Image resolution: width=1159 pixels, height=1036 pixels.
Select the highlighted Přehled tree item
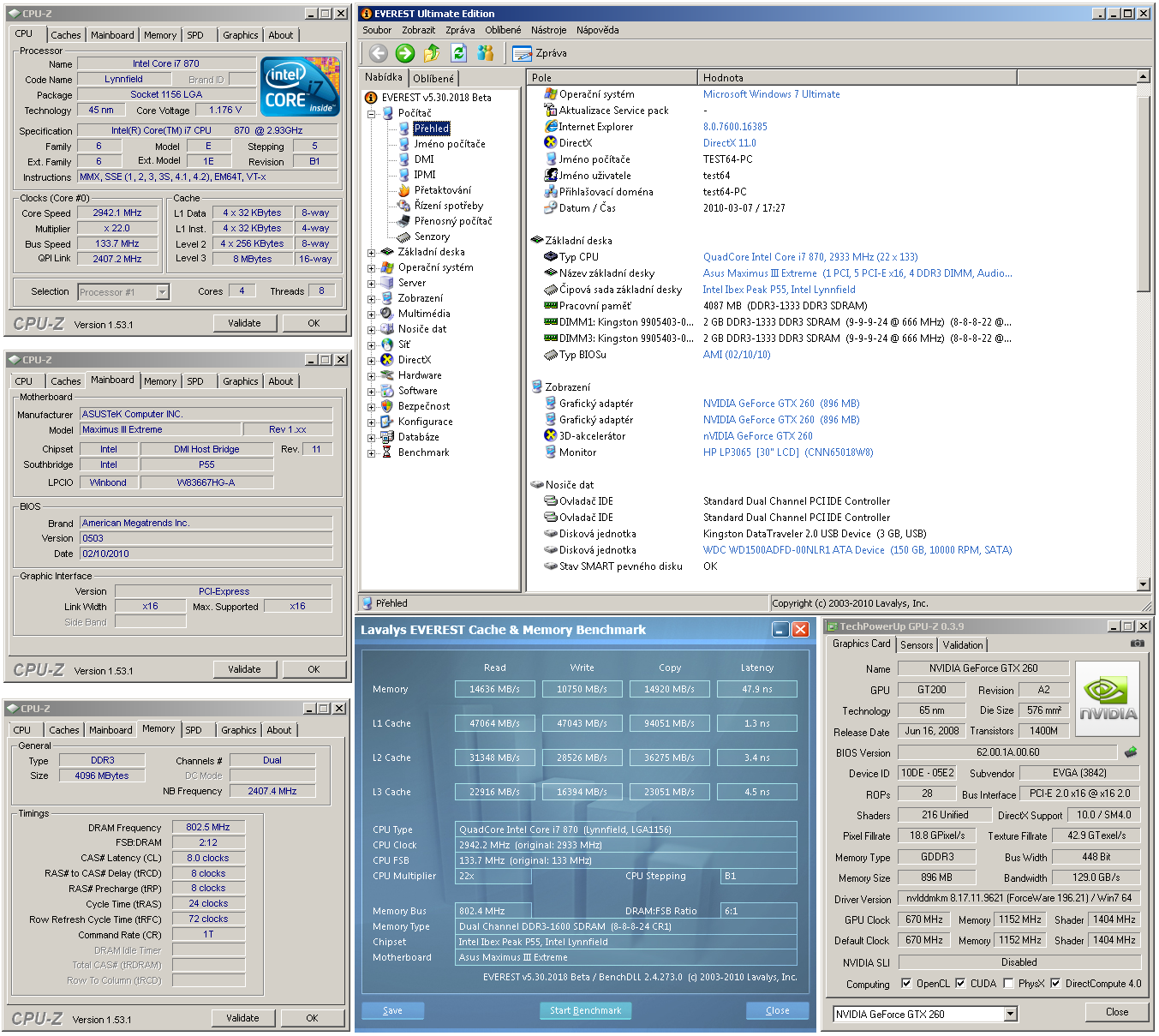tap(431, 129)
